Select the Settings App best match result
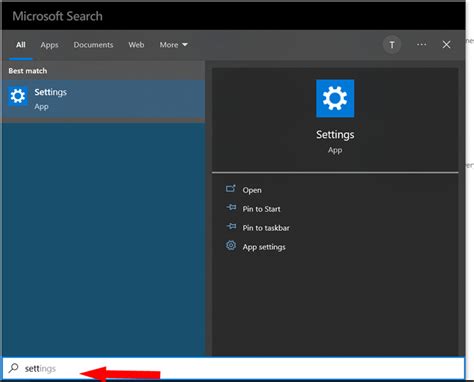The image size is (474, 382). [x=103, y=99]
